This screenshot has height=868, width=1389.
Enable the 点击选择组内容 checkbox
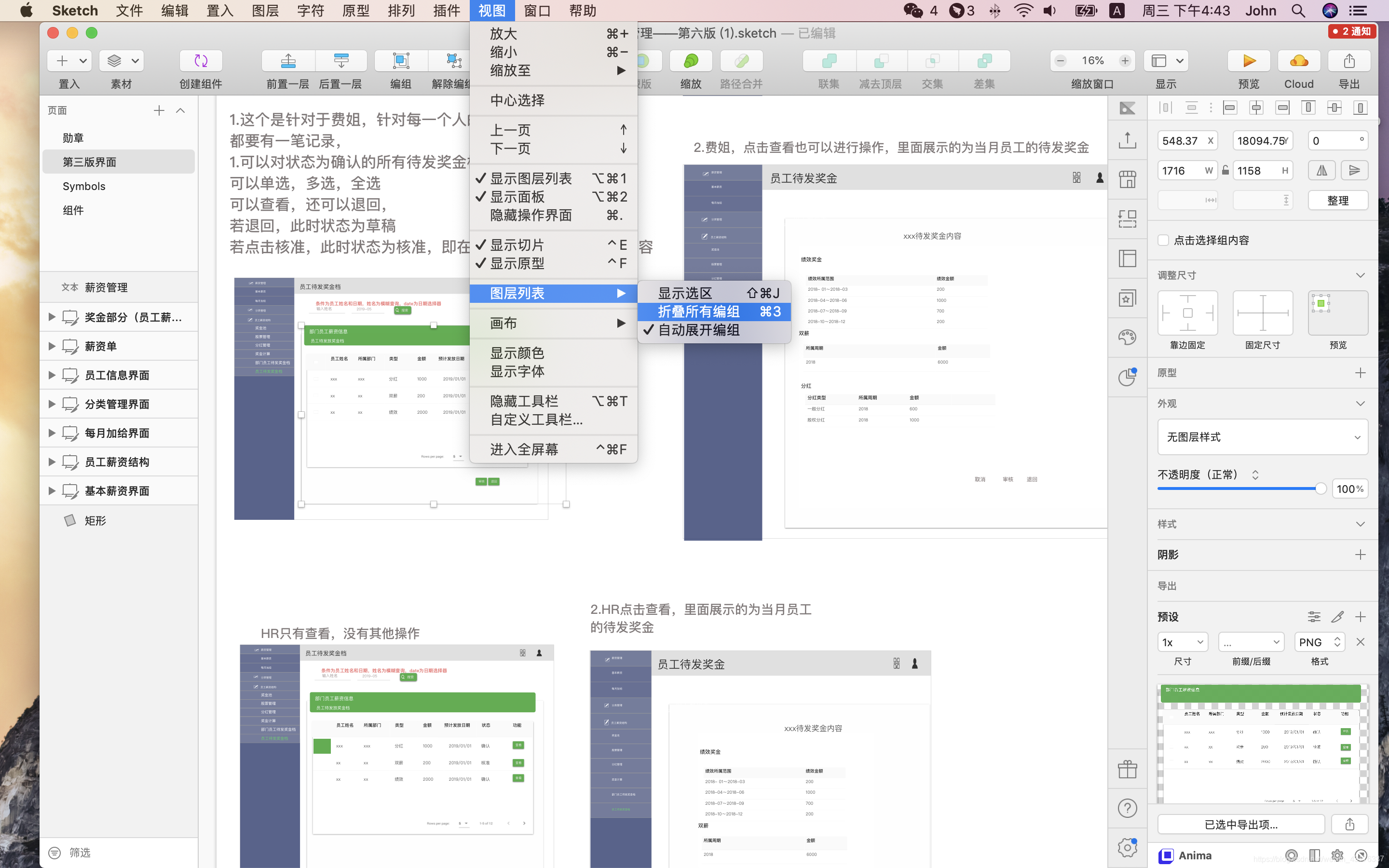1163,240
